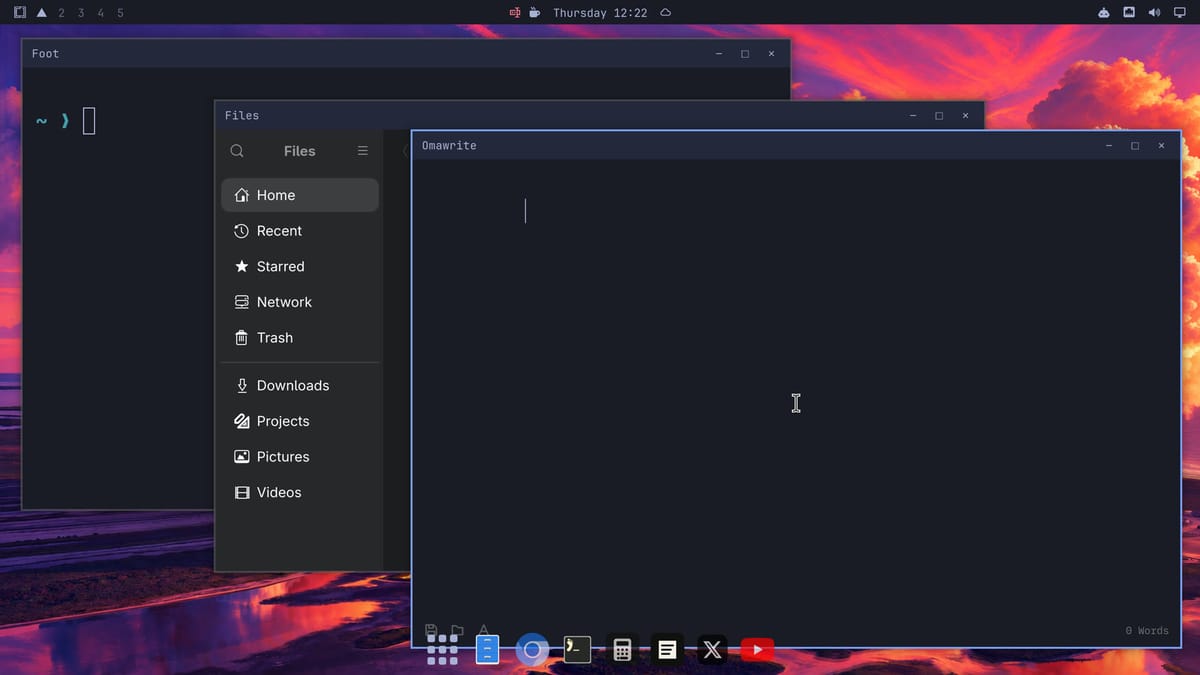
Task: Open Network location in Files
Action: (300, 302)
